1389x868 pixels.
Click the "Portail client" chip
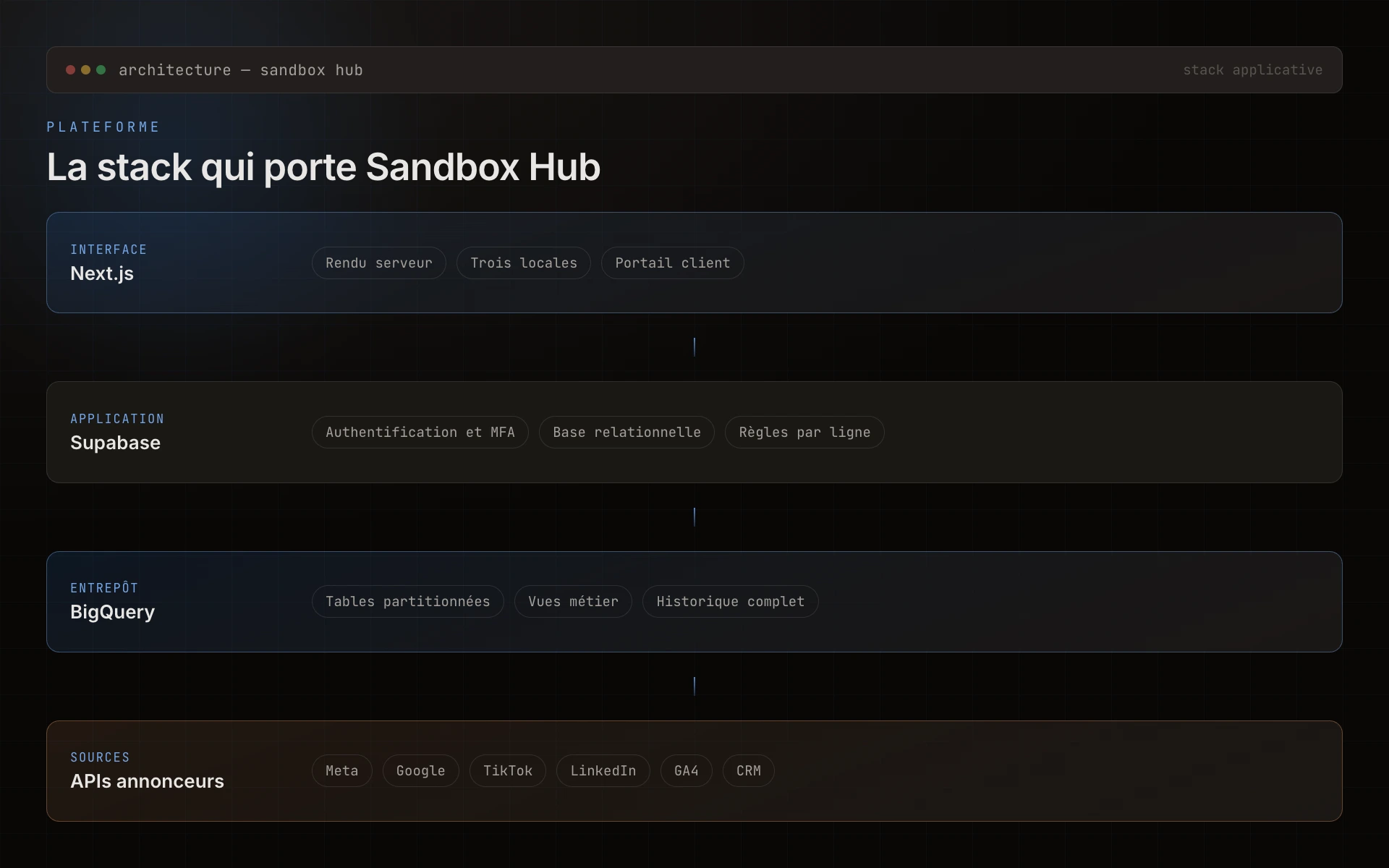tap(673, 263)
